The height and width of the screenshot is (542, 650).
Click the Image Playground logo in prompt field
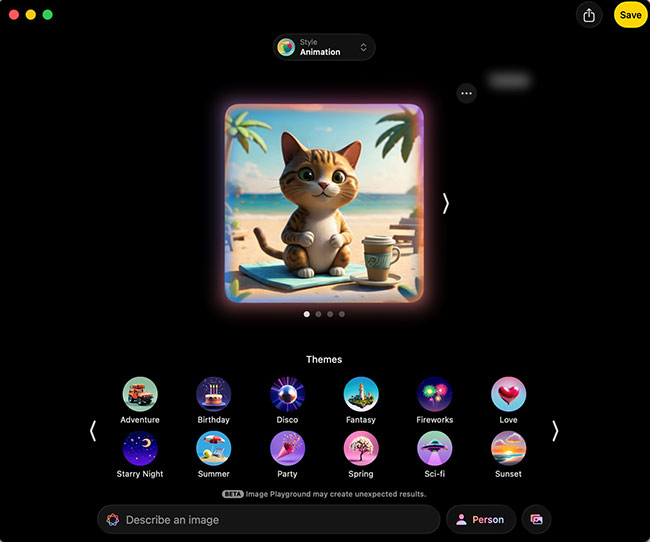113,520
